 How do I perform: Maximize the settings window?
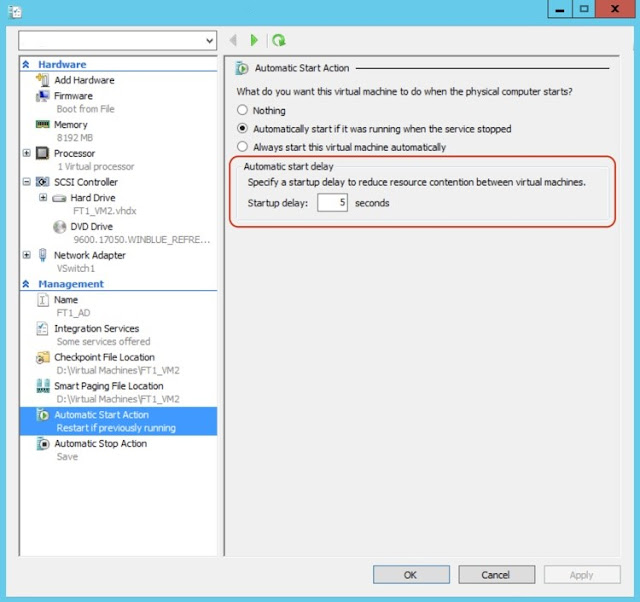pyautogui.click(x=584, y=9)
